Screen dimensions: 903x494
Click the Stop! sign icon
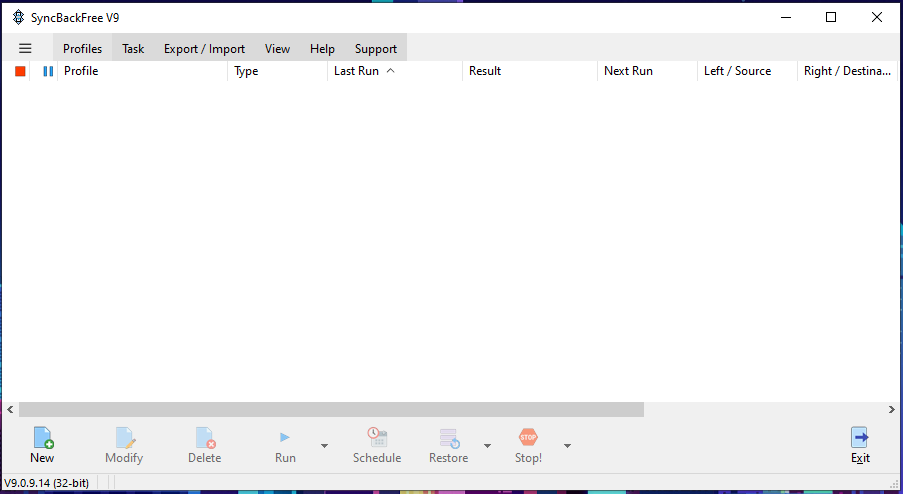pyautogui.click(x=528, y=438)
